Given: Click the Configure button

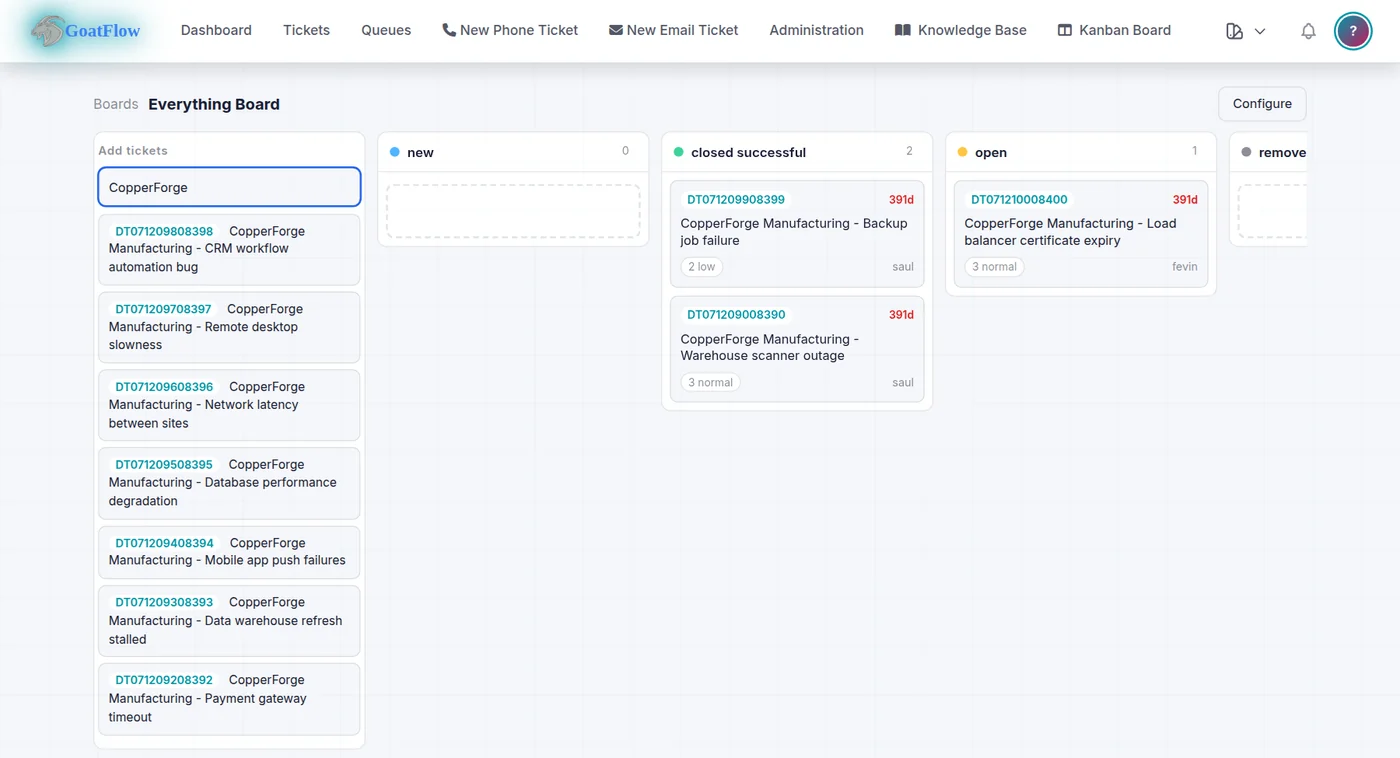Looking at the screenshot, I should pos(1262,104).
